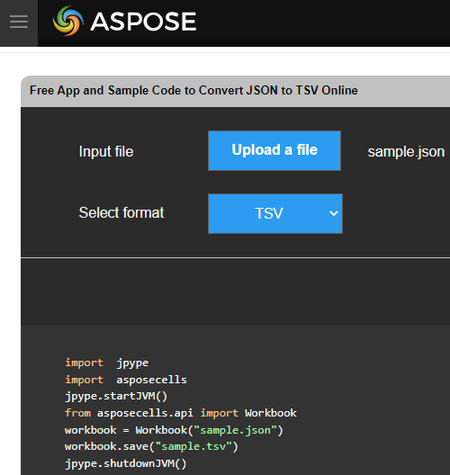Viewport: 450px width, 475px height.
Task: Click the jpype.shutdownJVM() code line
Action: pyautogui.click(x=126, y=464)
